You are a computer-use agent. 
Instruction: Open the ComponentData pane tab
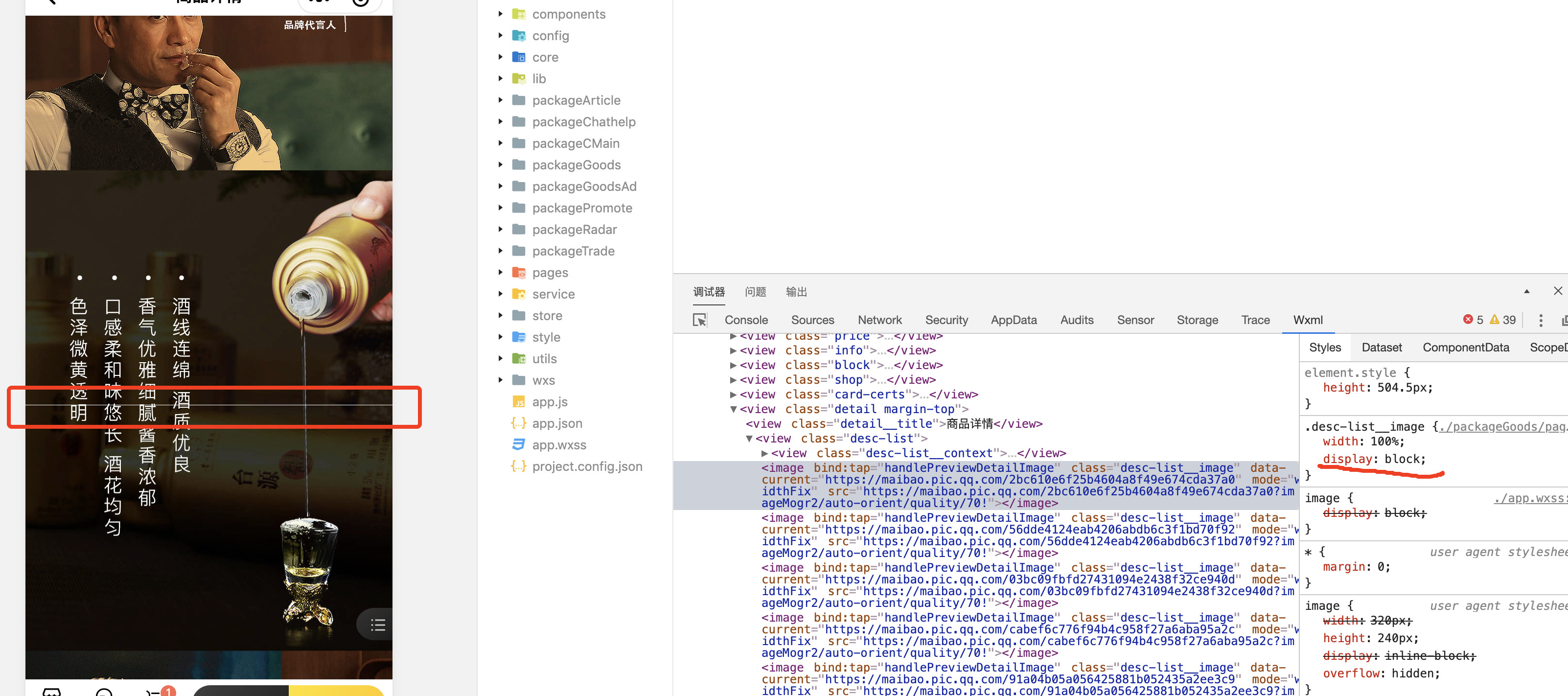point(1465,347)
